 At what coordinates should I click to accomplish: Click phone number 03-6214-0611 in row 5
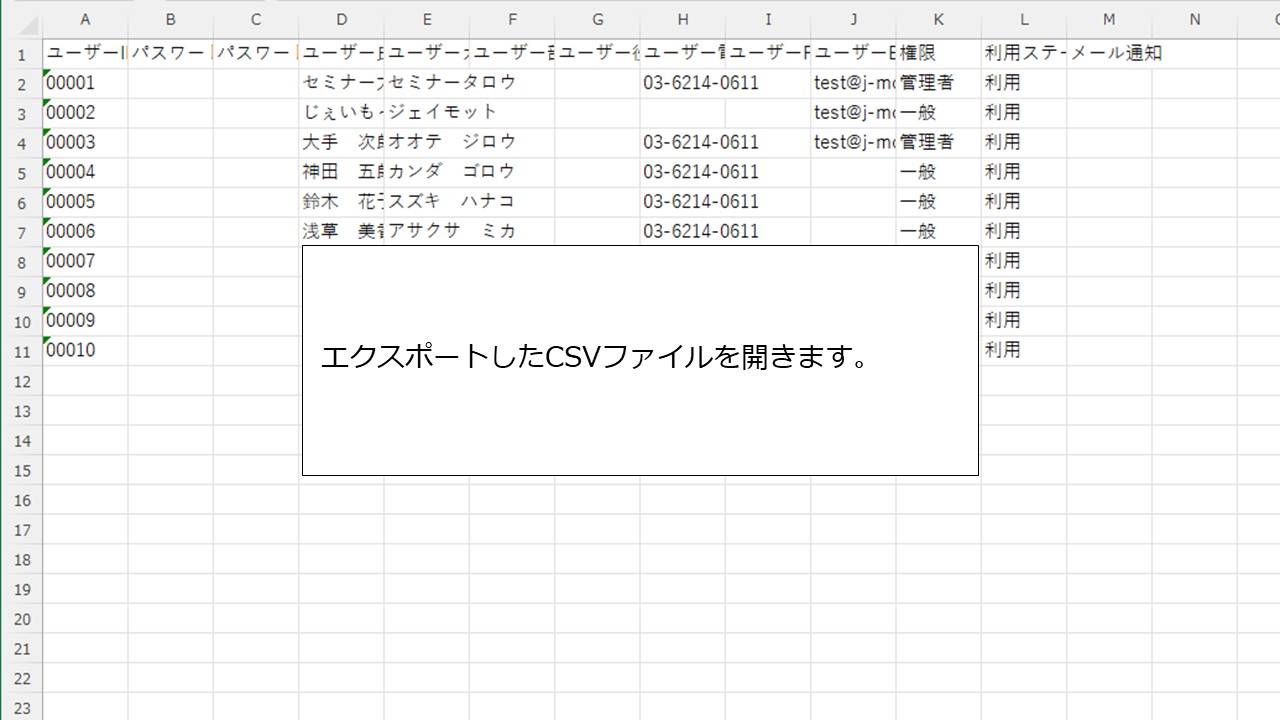[683, 172]
